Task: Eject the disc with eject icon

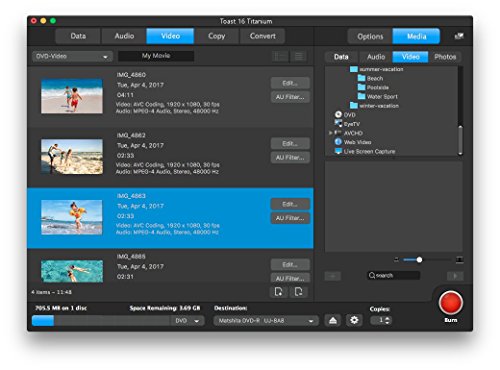Action: tap(333, 320)
